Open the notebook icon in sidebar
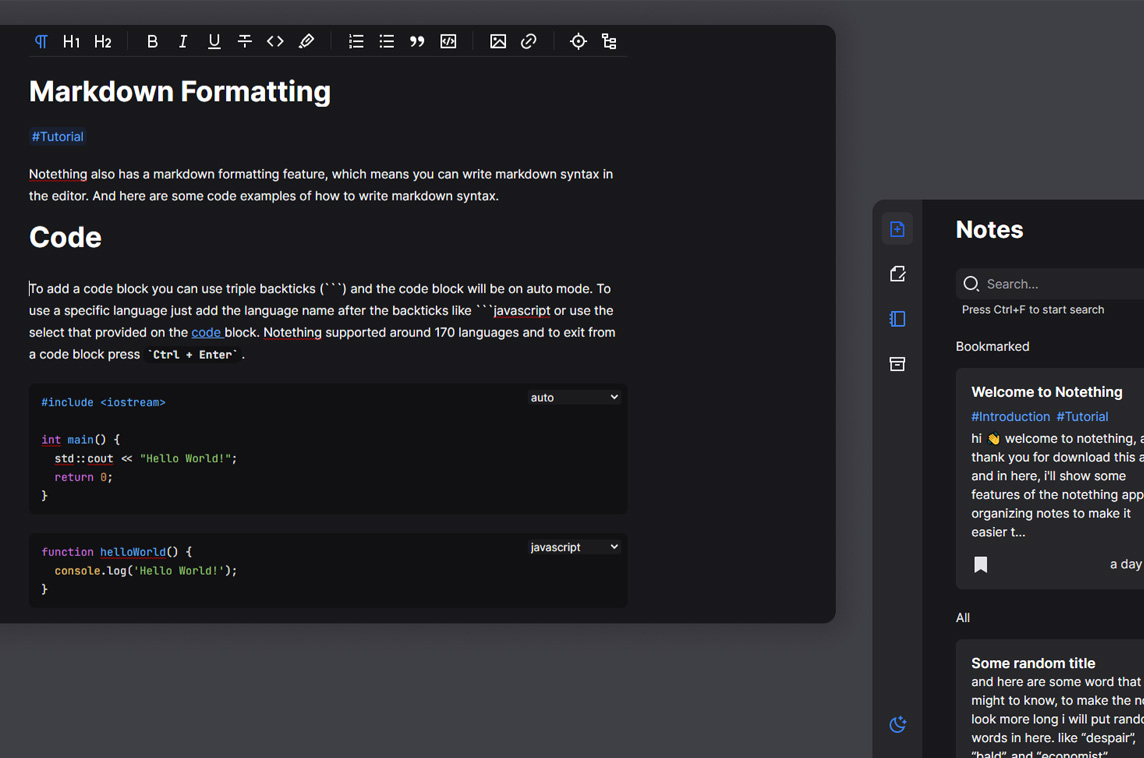The height and width of the screenshot is (758, 1144). click(897, 319)
